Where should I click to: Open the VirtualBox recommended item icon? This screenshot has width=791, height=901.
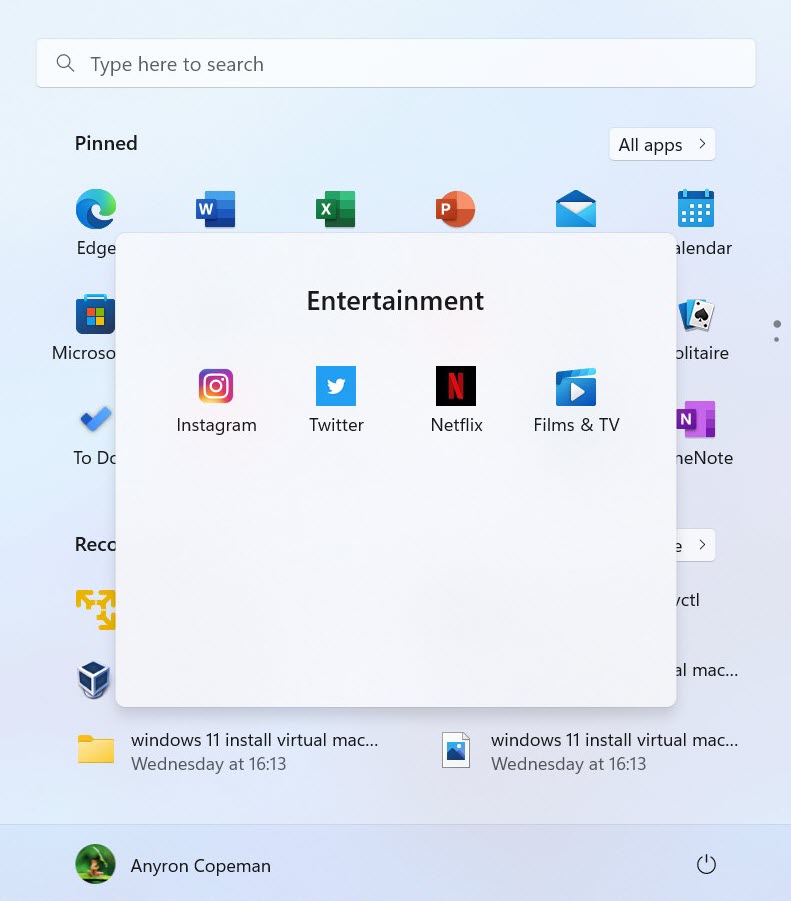[94, 680]
